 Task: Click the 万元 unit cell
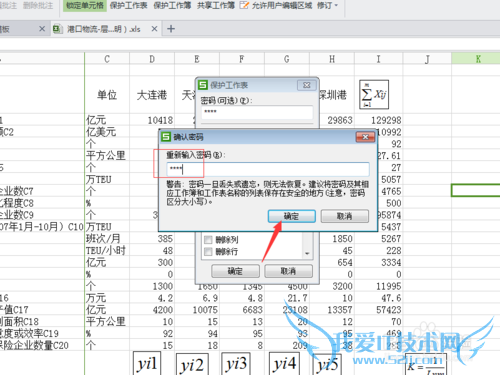coord(107,298)
